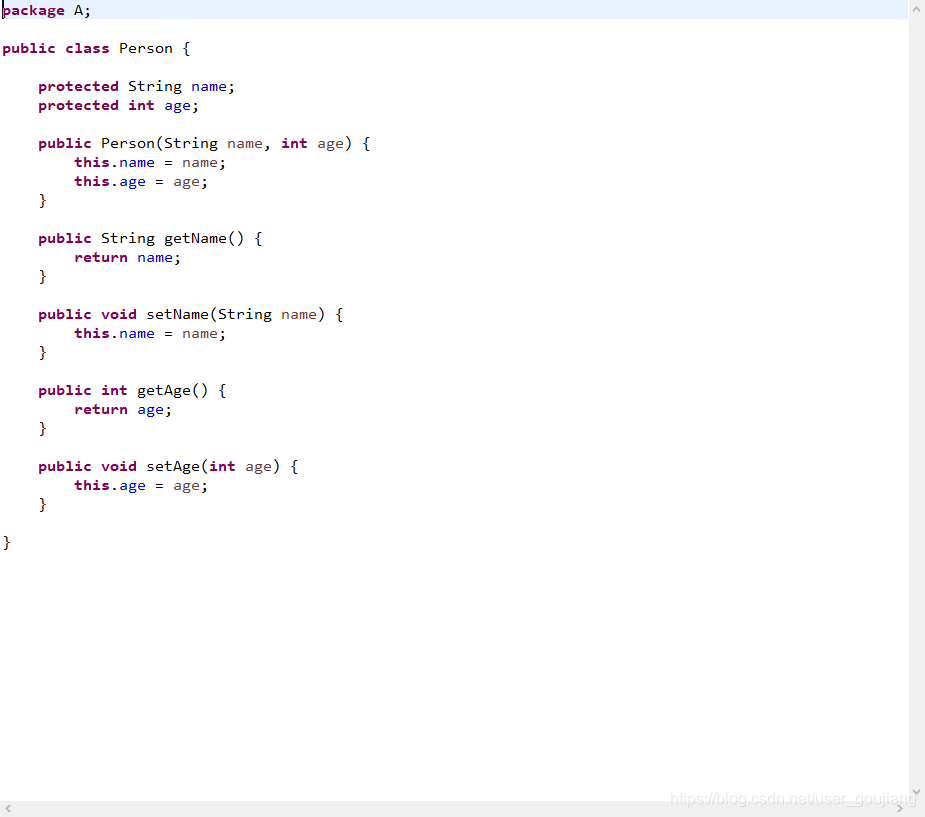Click 'this.name = name;' in the constructor
Image resolution: width=925 pixels, height=817 pixels.
coord(150,163)
